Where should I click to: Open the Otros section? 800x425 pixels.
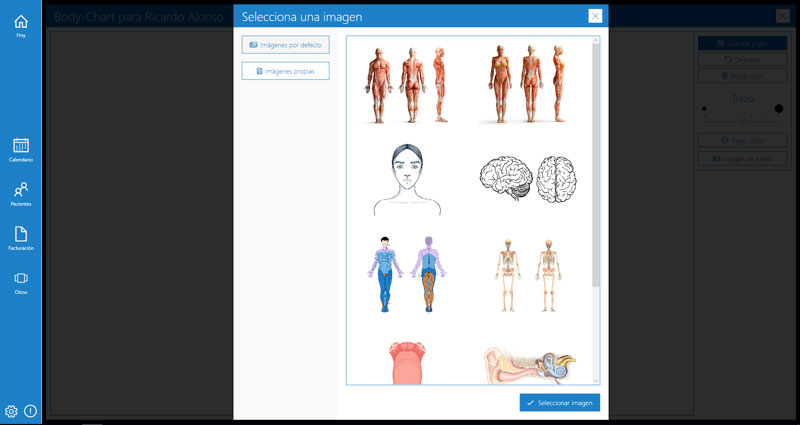(x=21, y=283)
